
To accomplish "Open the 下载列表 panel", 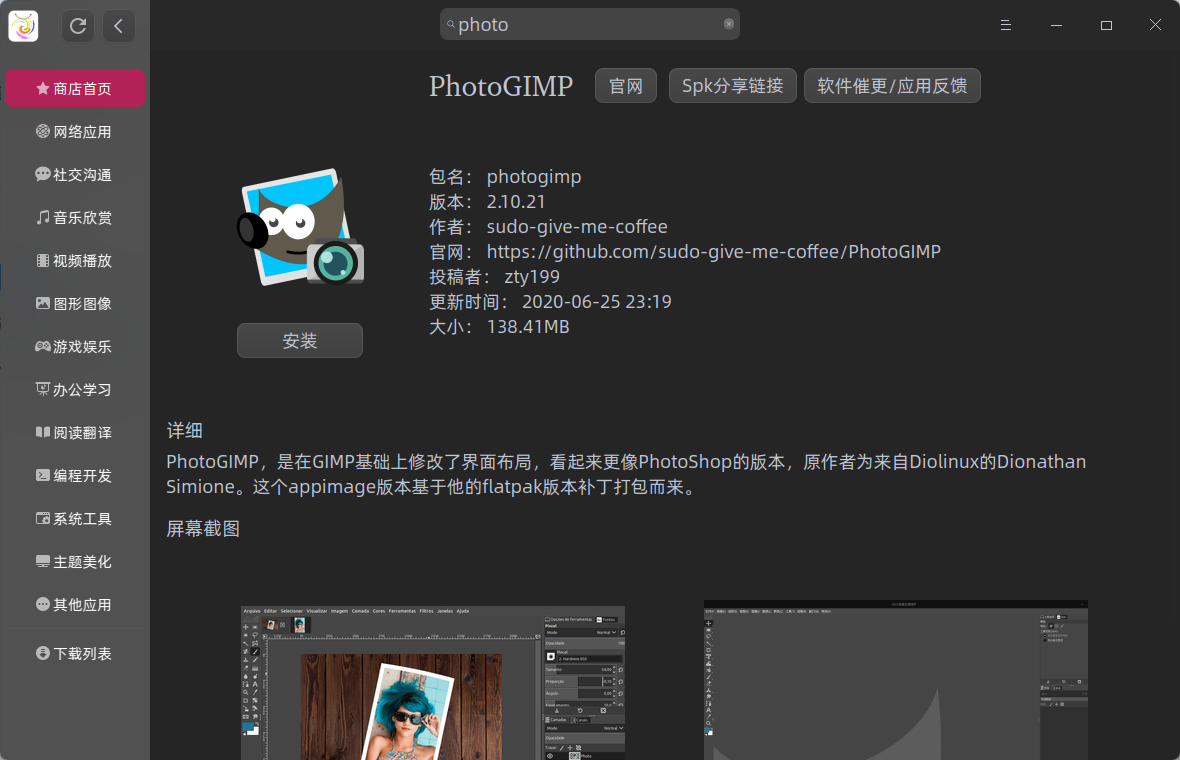I will click(x=75, y=653).
